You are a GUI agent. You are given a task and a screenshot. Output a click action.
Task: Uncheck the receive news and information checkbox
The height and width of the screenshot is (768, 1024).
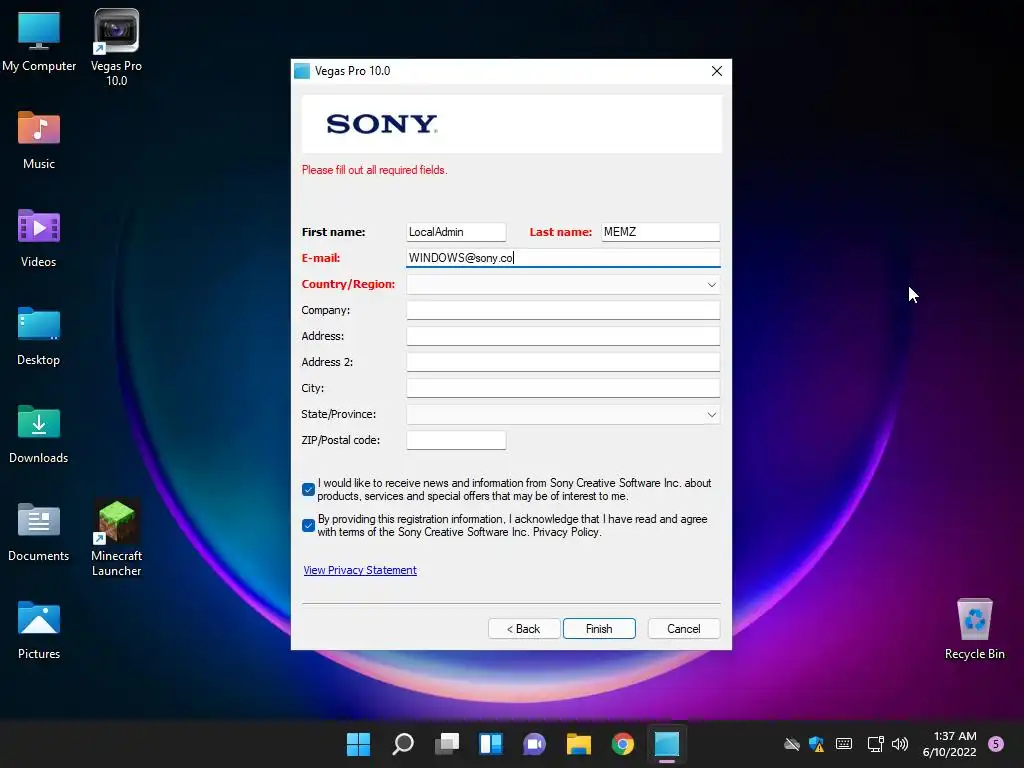(308, 489)
